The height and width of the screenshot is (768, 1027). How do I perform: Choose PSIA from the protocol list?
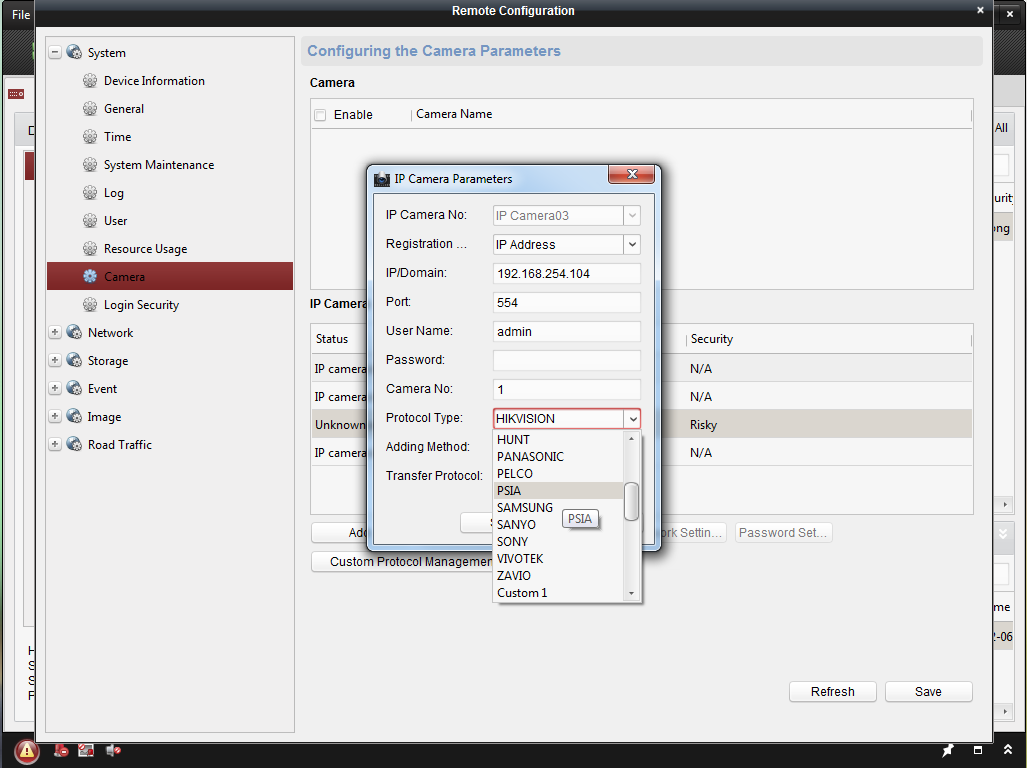coord(509,491)
